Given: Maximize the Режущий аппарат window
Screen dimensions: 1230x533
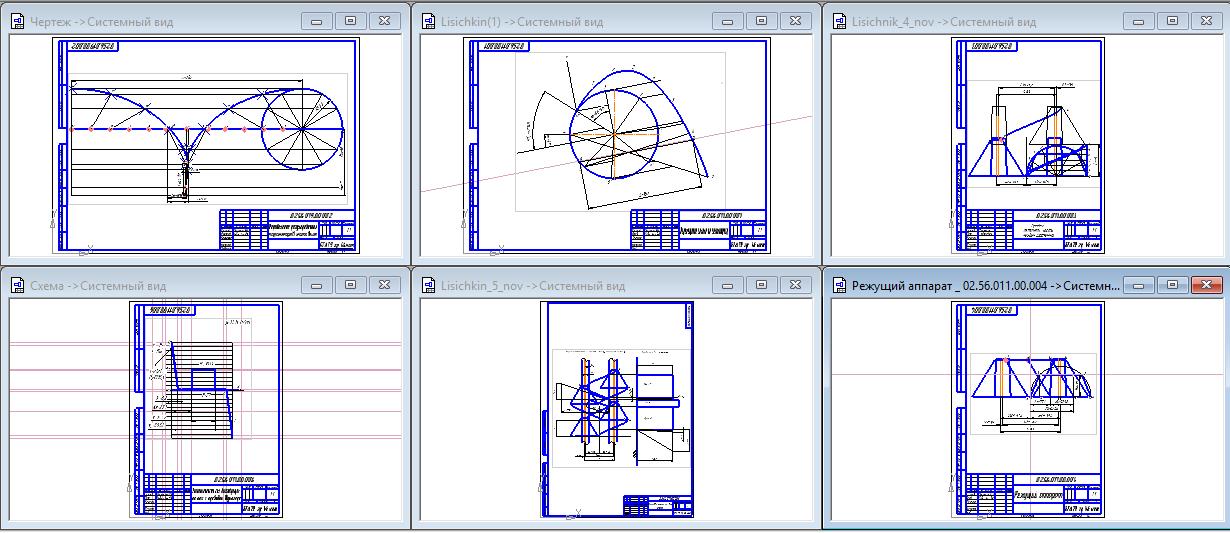Looking at the screenshot, I should [x=1173, y=285].
